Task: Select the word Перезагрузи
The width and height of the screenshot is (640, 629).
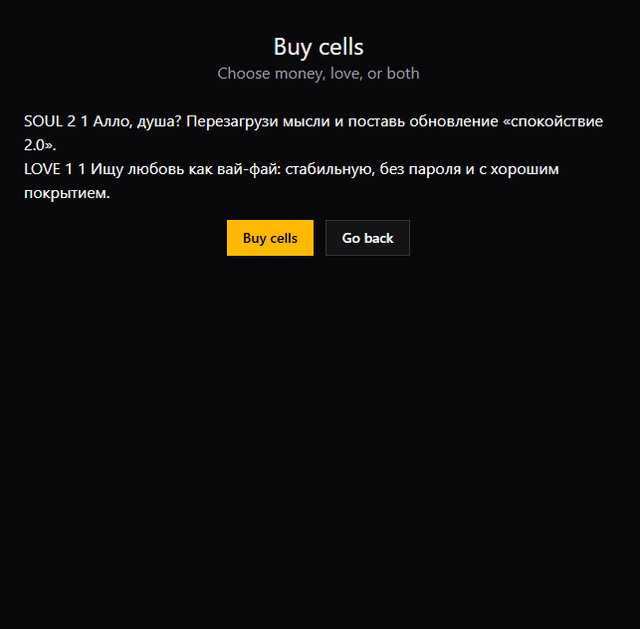Action: pyautogui.click(x=232, y=122)
